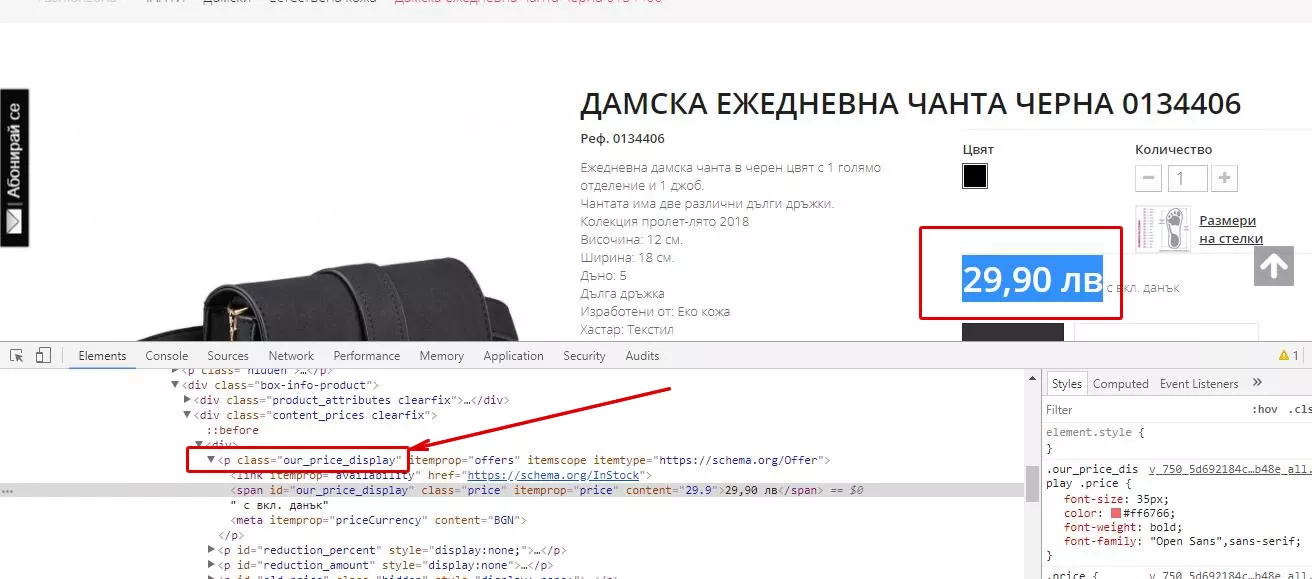
Task: Open the #ff6766 color swatch picker in Styles
Action: pyautogui.click(x=1116, y=513)
